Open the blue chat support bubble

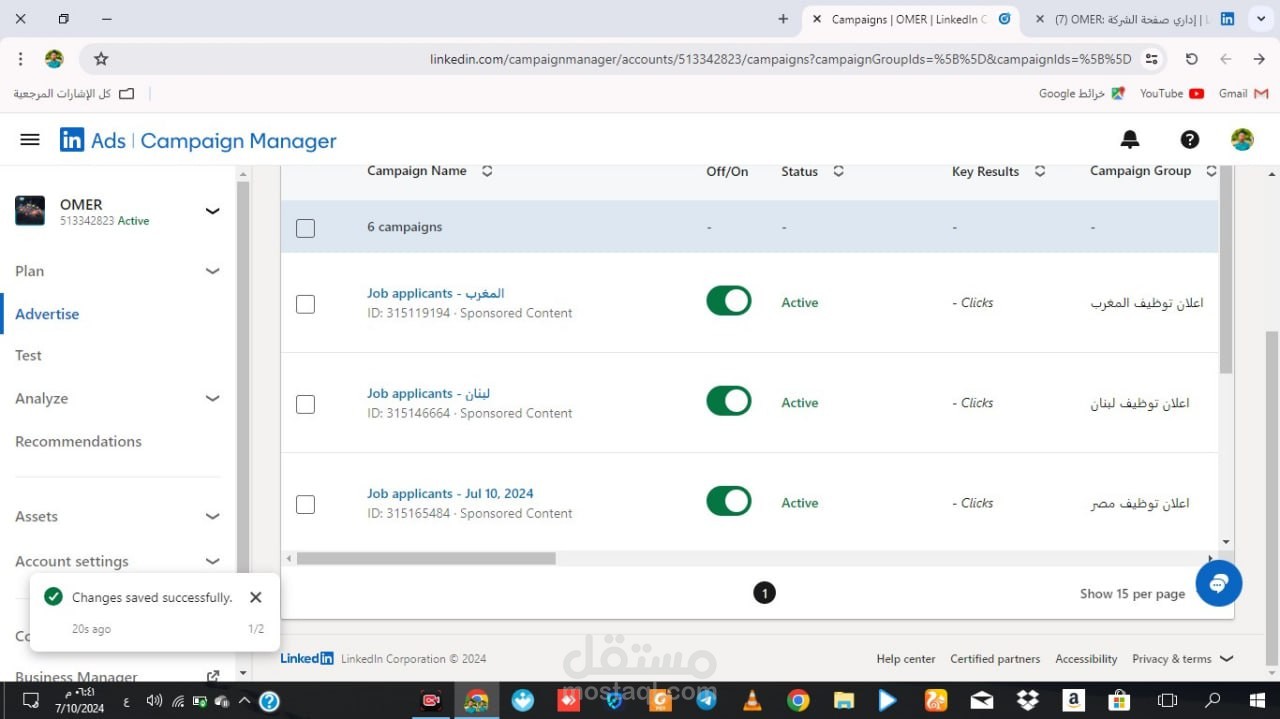[x=1218, y=583]
